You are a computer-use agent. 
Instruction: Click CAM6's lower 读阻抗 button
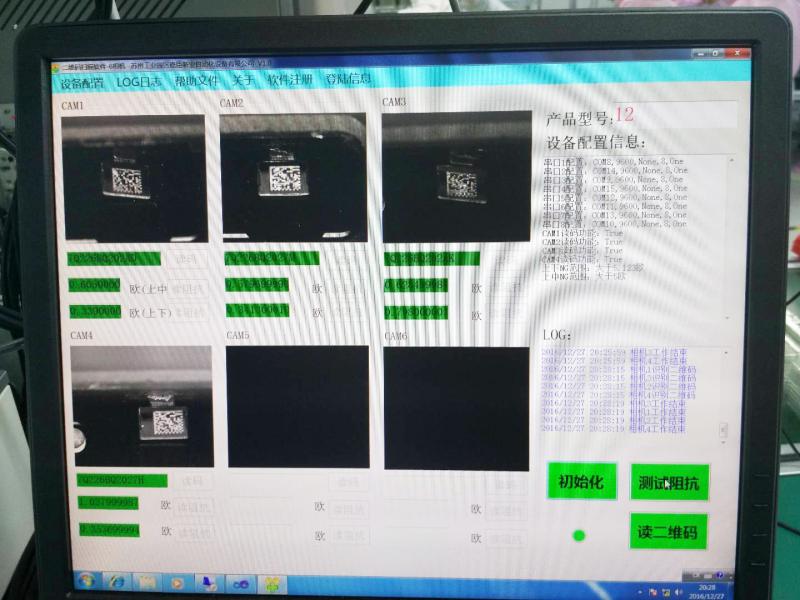pyautogui.click(x=506, y=539)
